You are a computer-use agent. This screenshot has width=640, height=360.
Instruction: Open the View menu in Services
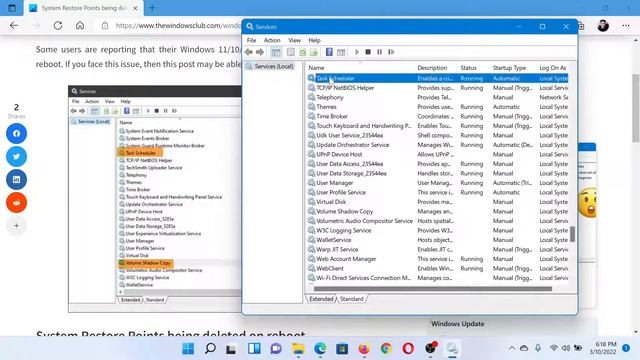click(294, 40)
